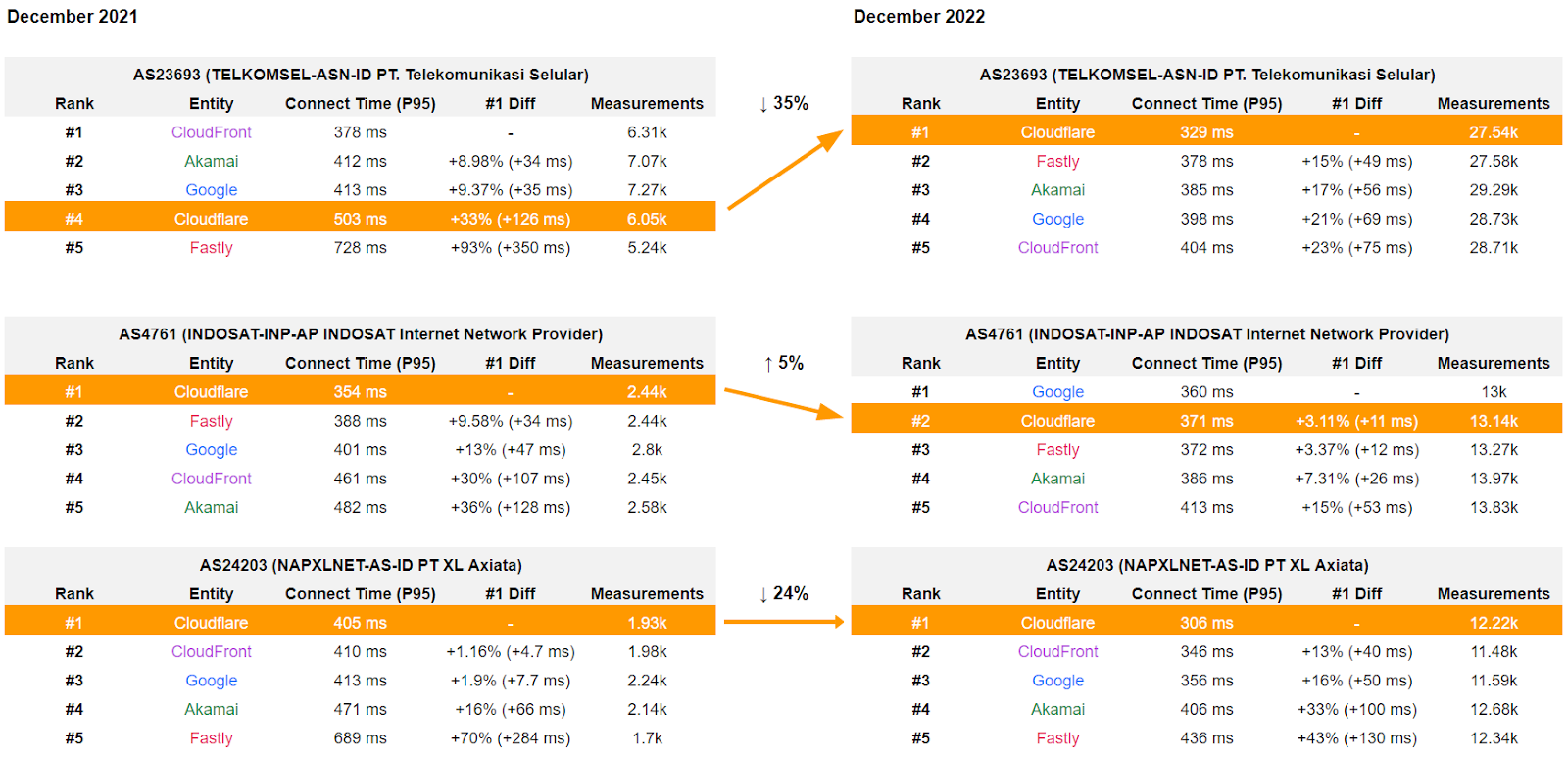Select the highlighted Cloudflare 503 ms row
The image size is (1568, 760).
(x=360, y=219)
